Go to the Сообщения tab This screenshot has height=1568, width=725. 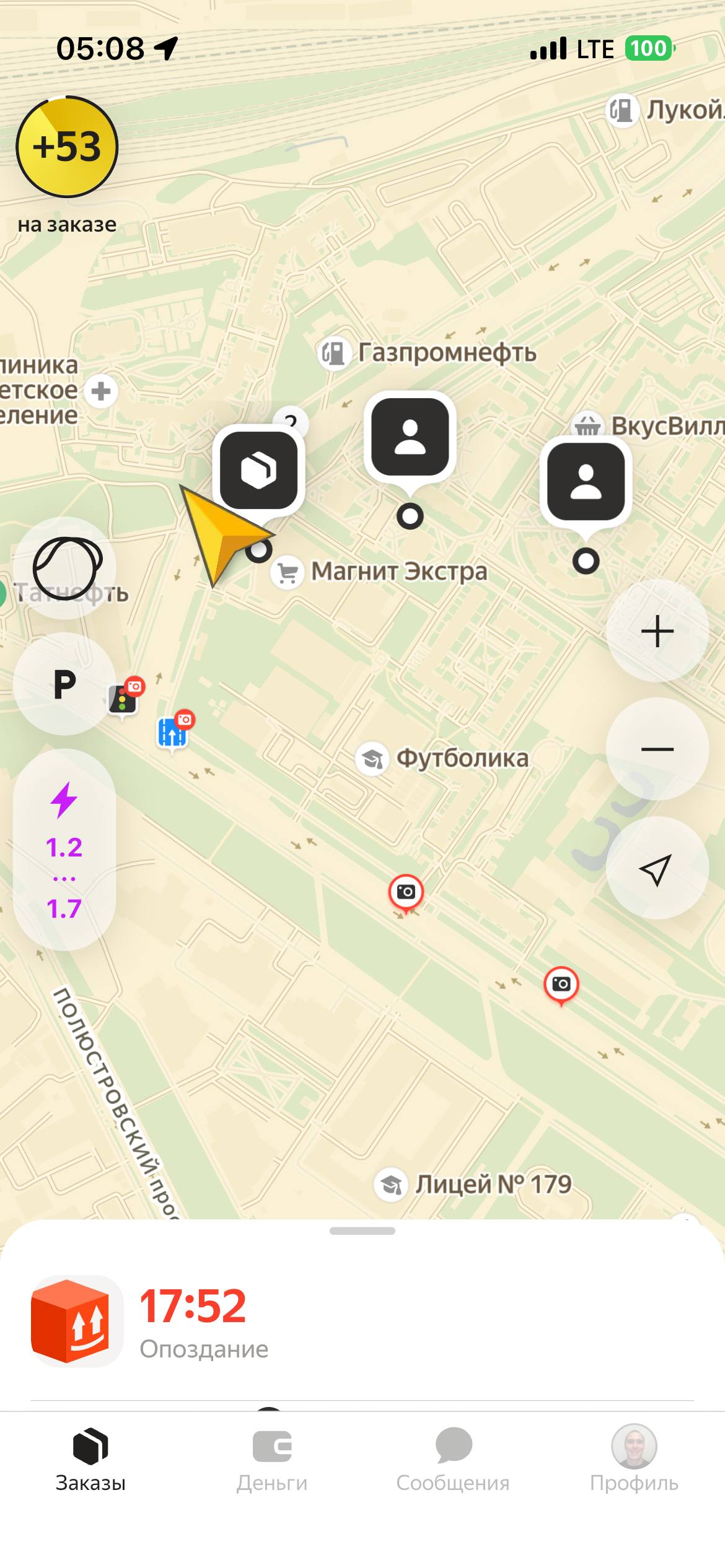pos(453,1459)
